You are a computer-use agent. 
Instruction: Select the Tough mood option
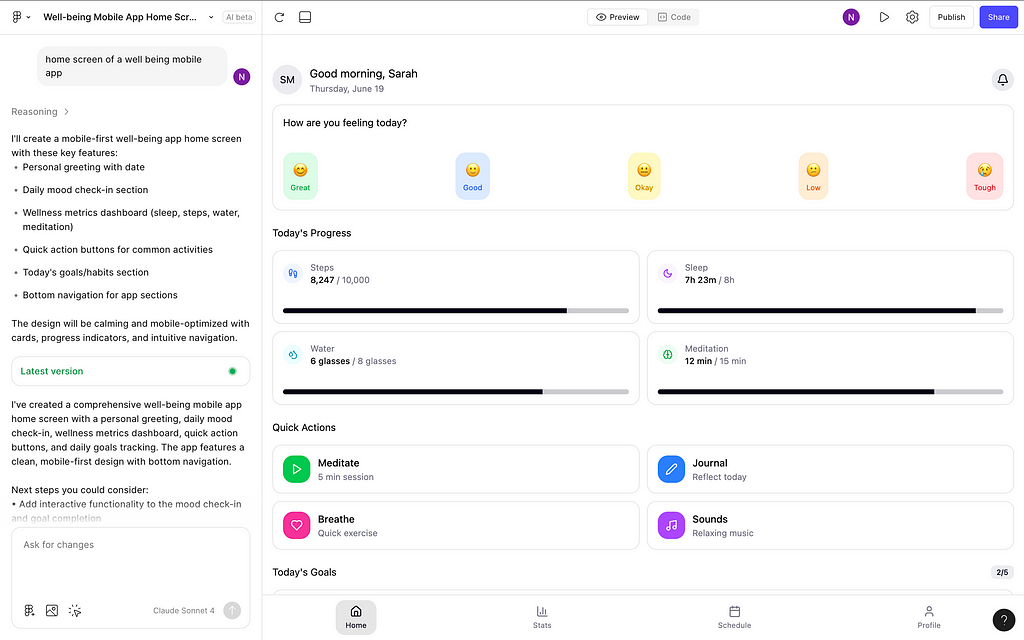pos(985,176)
